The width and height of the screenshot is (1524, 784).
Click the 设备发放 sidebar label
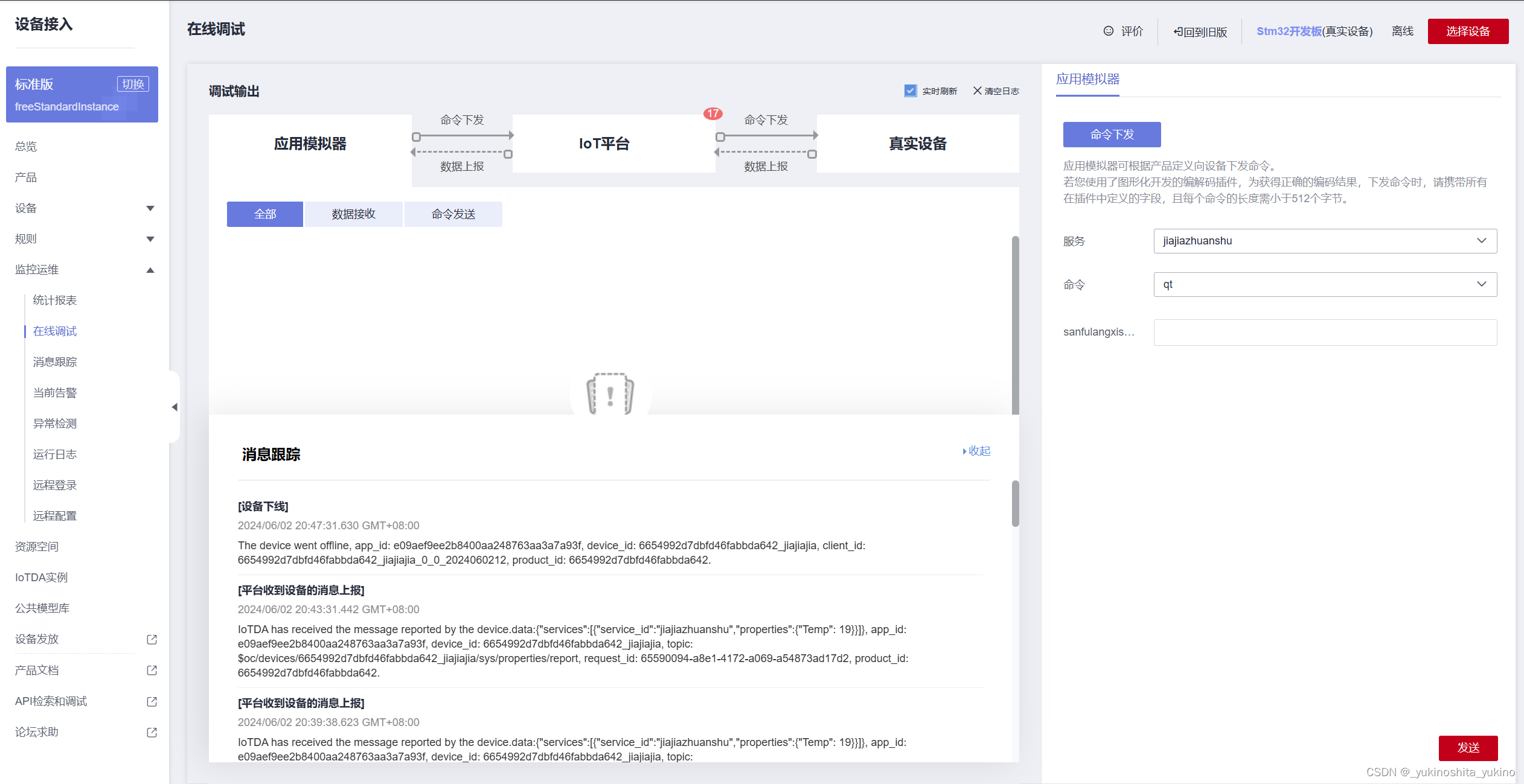tap(37, 639)
